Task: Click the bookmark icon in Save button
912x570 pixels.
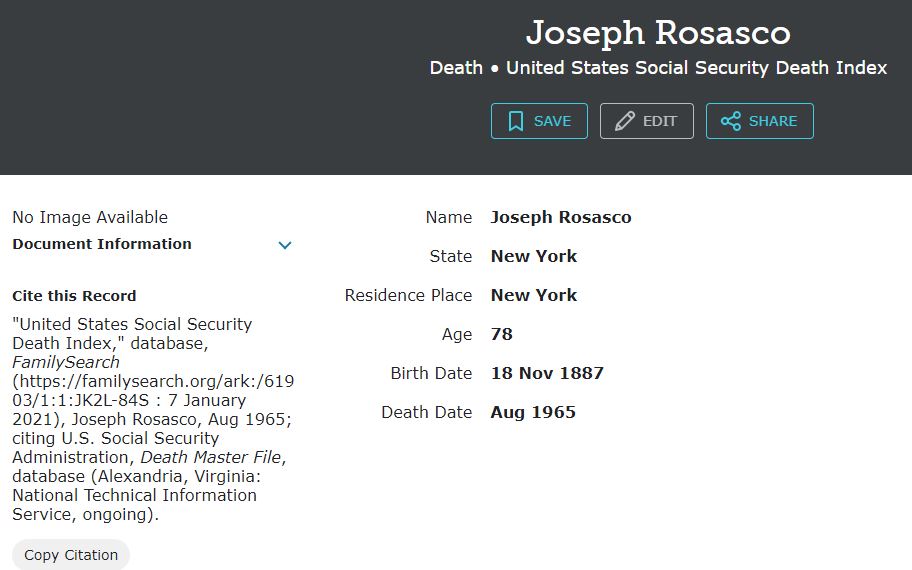Action: [516, 121]
